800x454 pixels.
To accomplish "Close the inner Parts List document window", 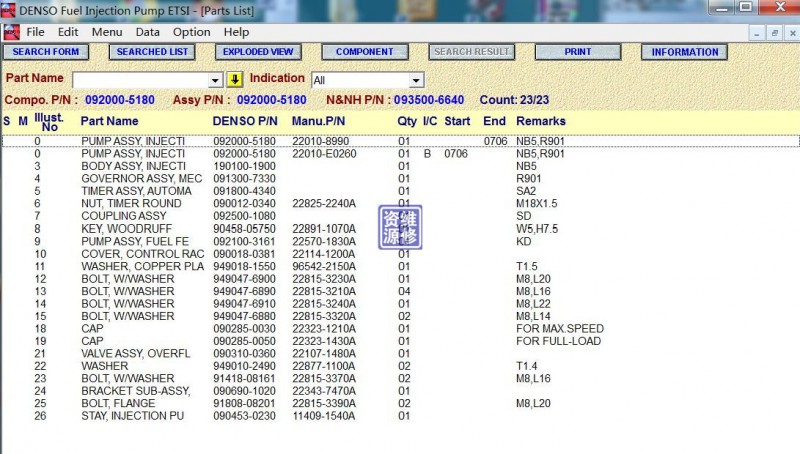I will point(792,34).
